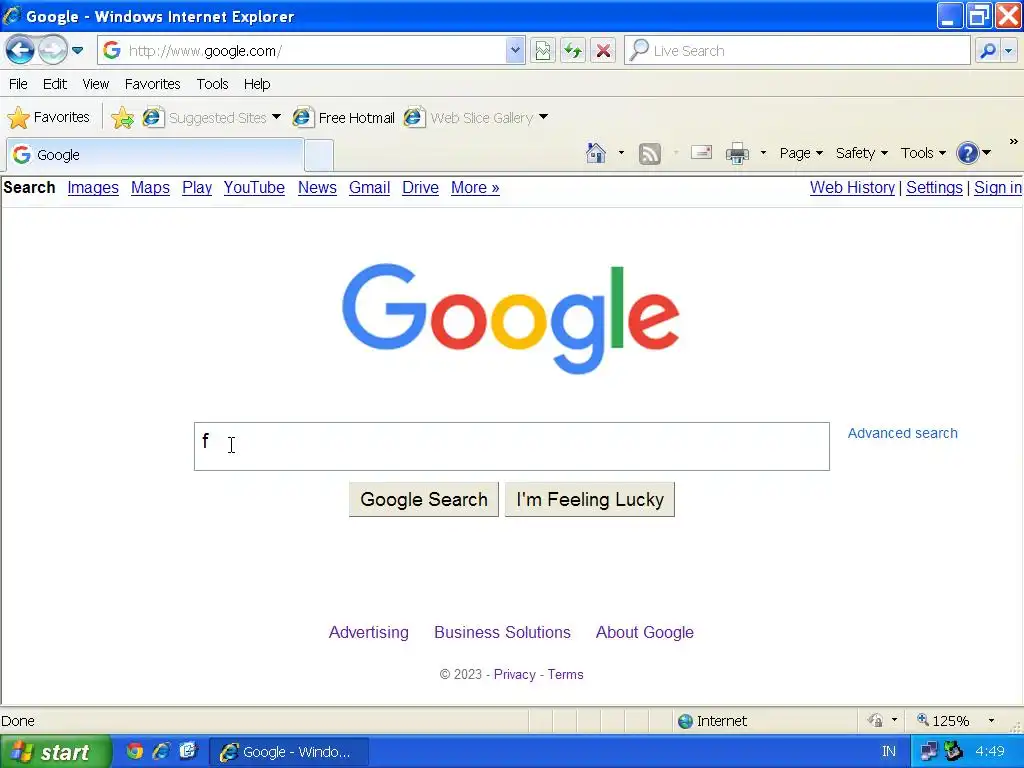Click the Google search text box
Screen dimensions: 1024x768
pyautogui.click(x=511, y=446)
